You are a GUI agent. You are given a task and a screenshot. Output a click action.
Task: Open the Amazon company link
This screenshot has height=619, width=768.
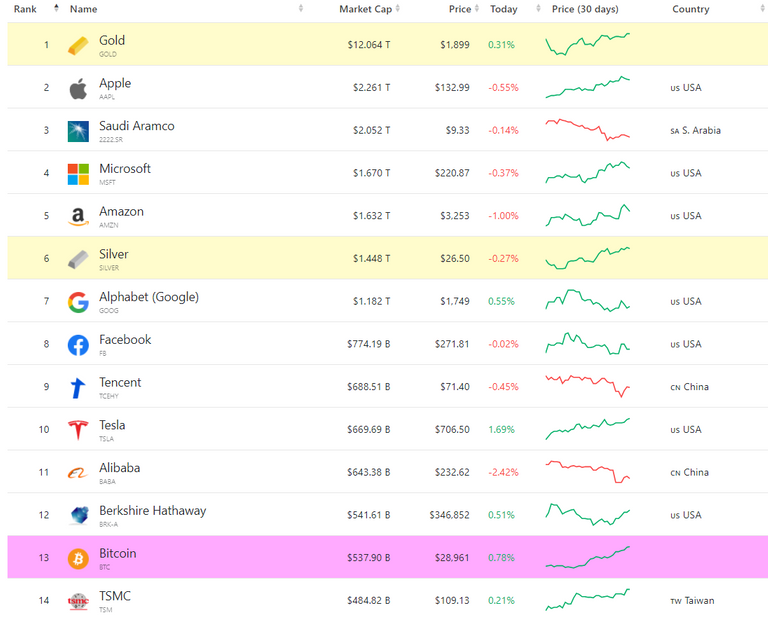(x=121, y=212)
